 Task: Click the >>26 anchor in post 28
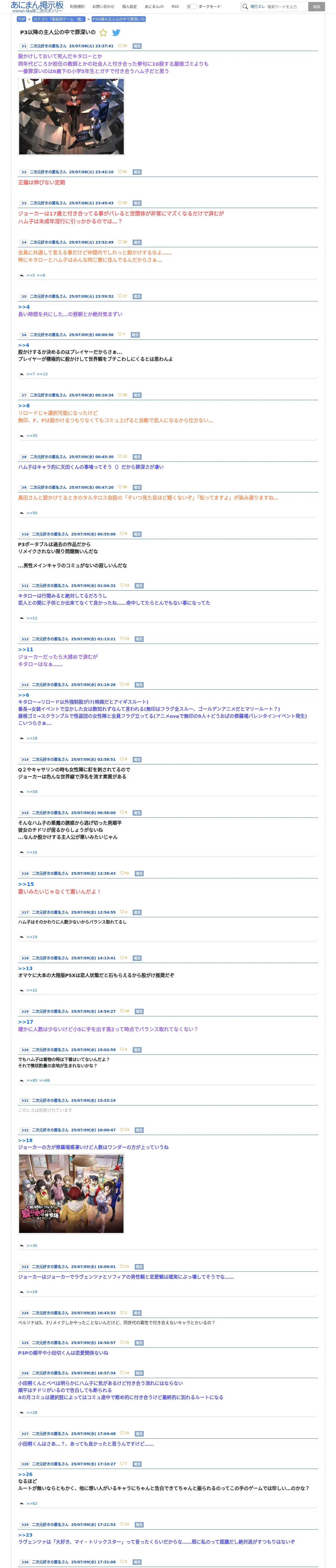pos(26,1474)
